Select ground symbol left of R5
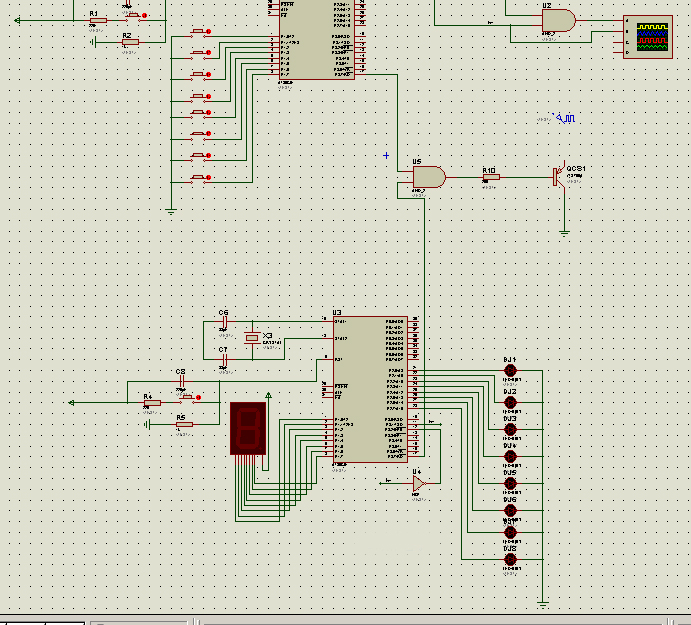This screenshot has height=625, width=691. 147,424
